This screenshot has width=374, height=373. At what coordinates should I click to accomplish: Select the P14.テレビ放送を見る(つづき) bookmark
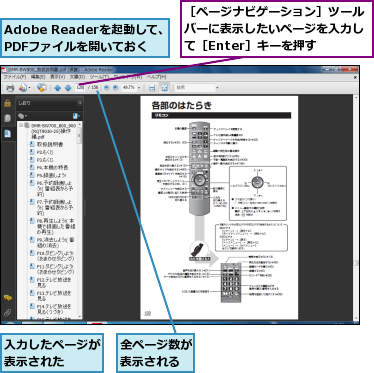(54, 309)
